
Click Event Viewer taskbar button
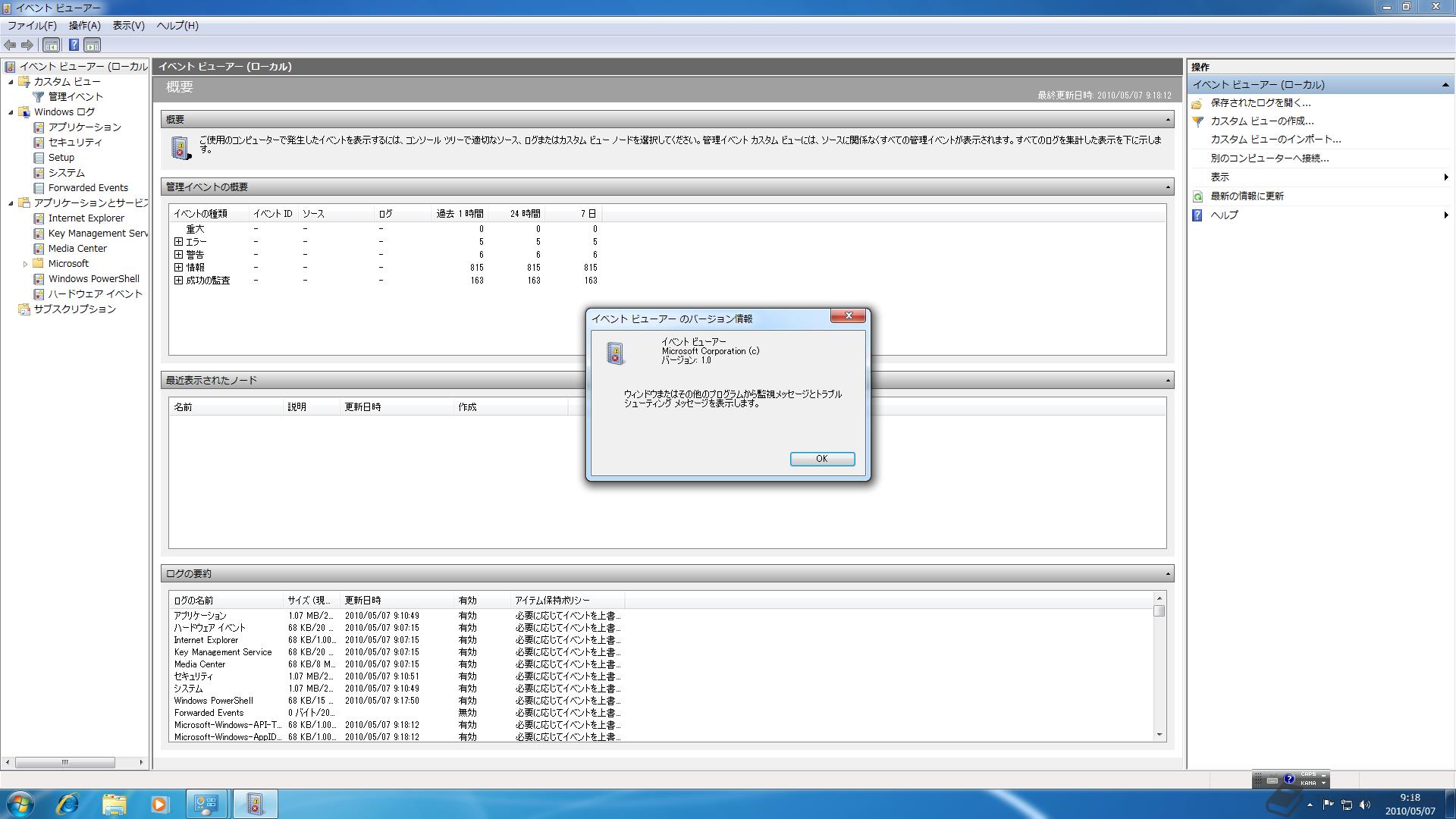(255, 804)
